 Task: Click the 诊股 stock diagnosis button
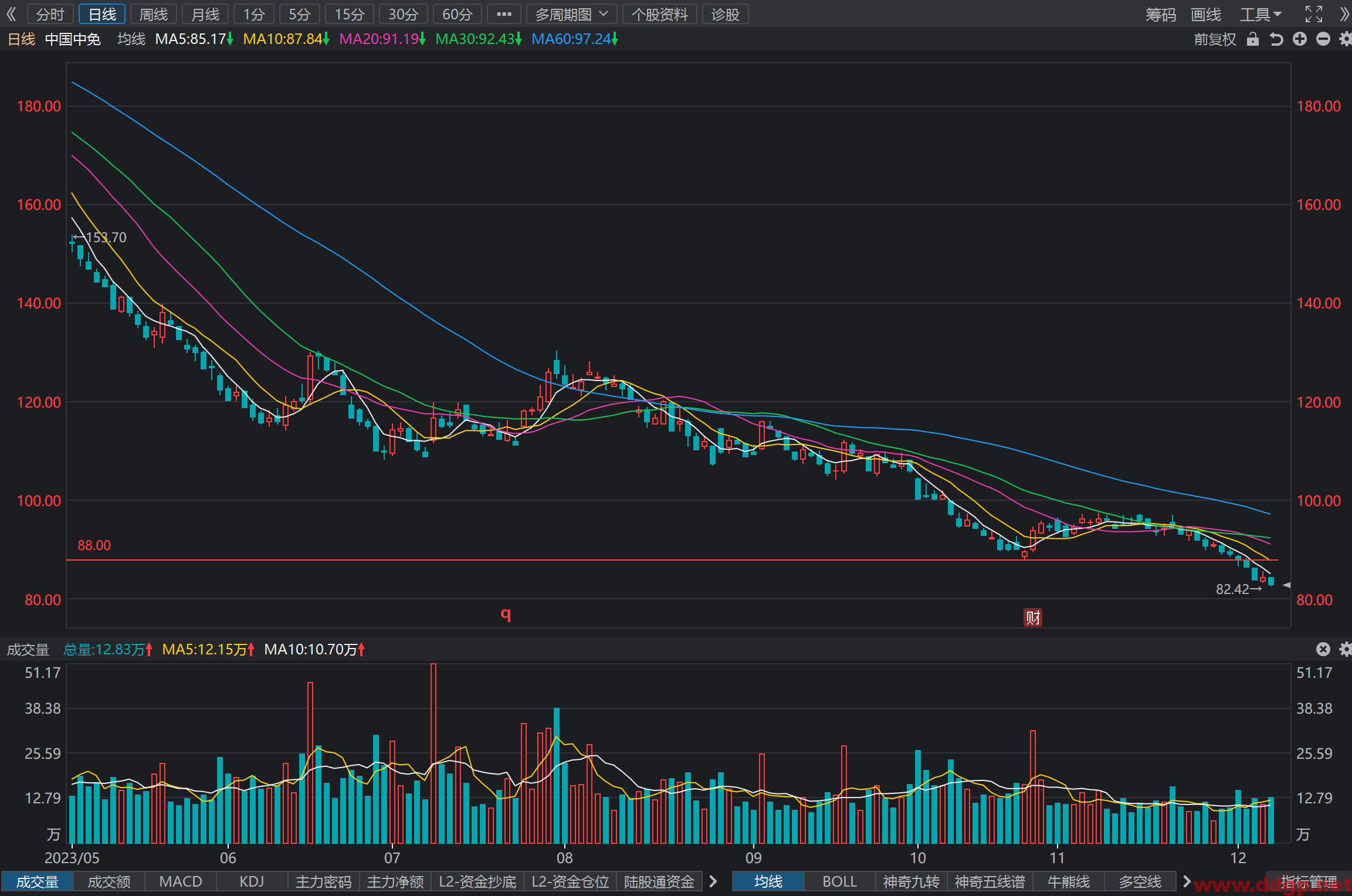click(x=726, y=14)
